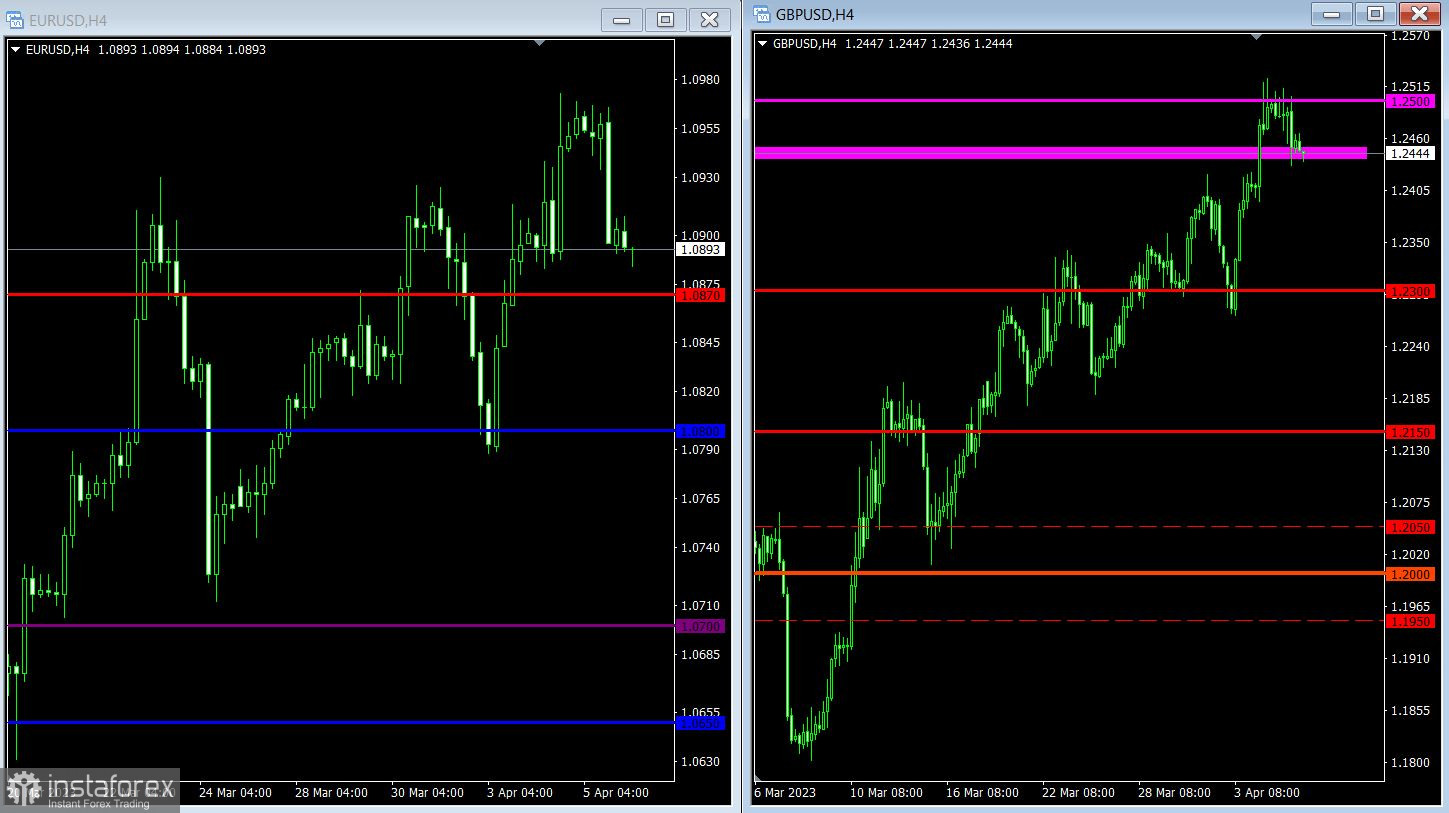The image size is (1449, 813).
Task: Click the current price label 1.0893 on EURUSD
Action: coord(701,250)
